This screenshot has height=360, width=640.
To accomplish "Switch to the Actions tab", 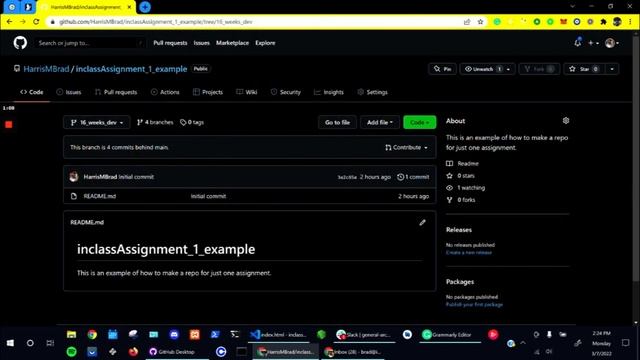I will 165,92.
